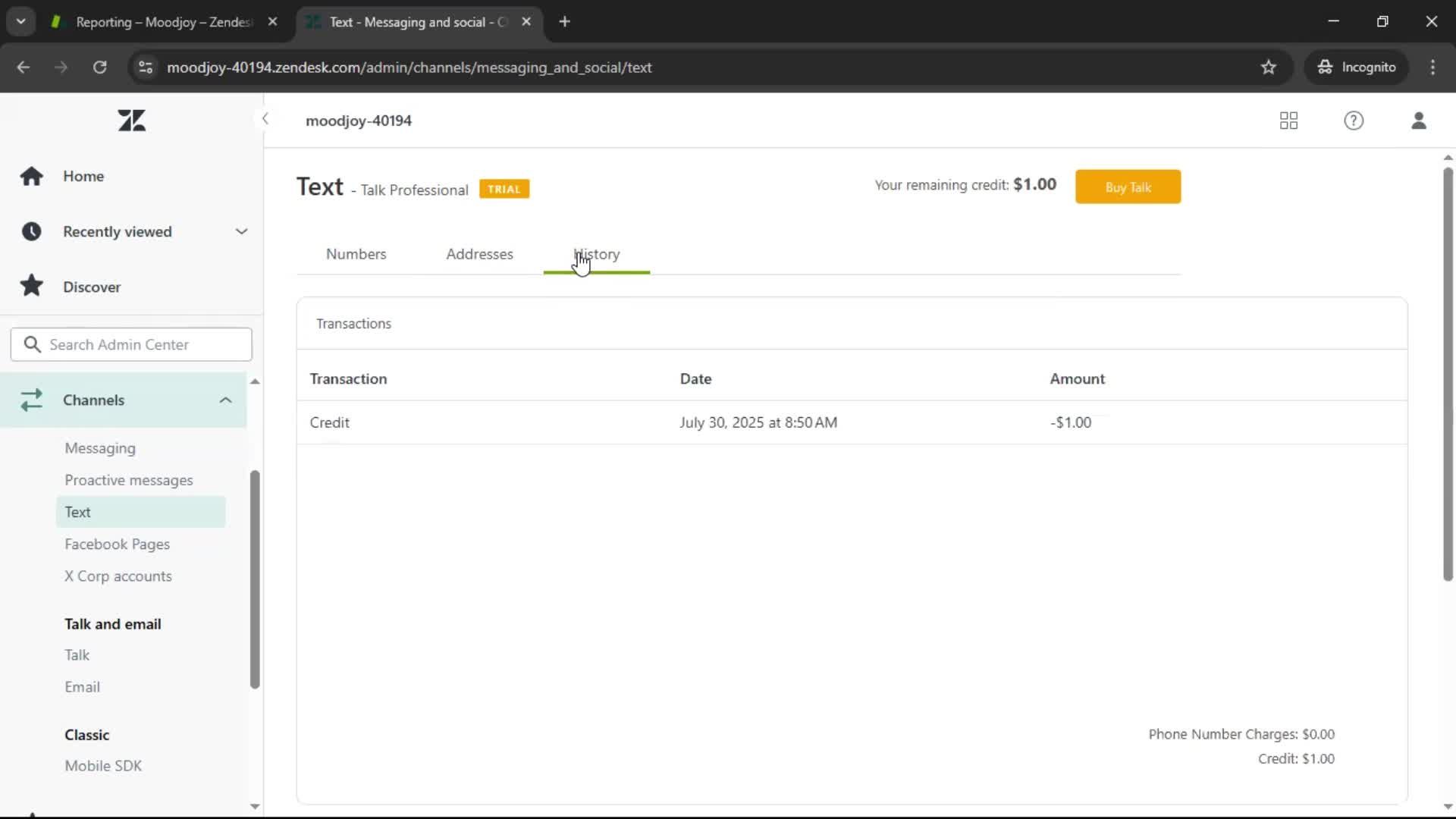Open Discover in the sidebar

click(92, 287)
